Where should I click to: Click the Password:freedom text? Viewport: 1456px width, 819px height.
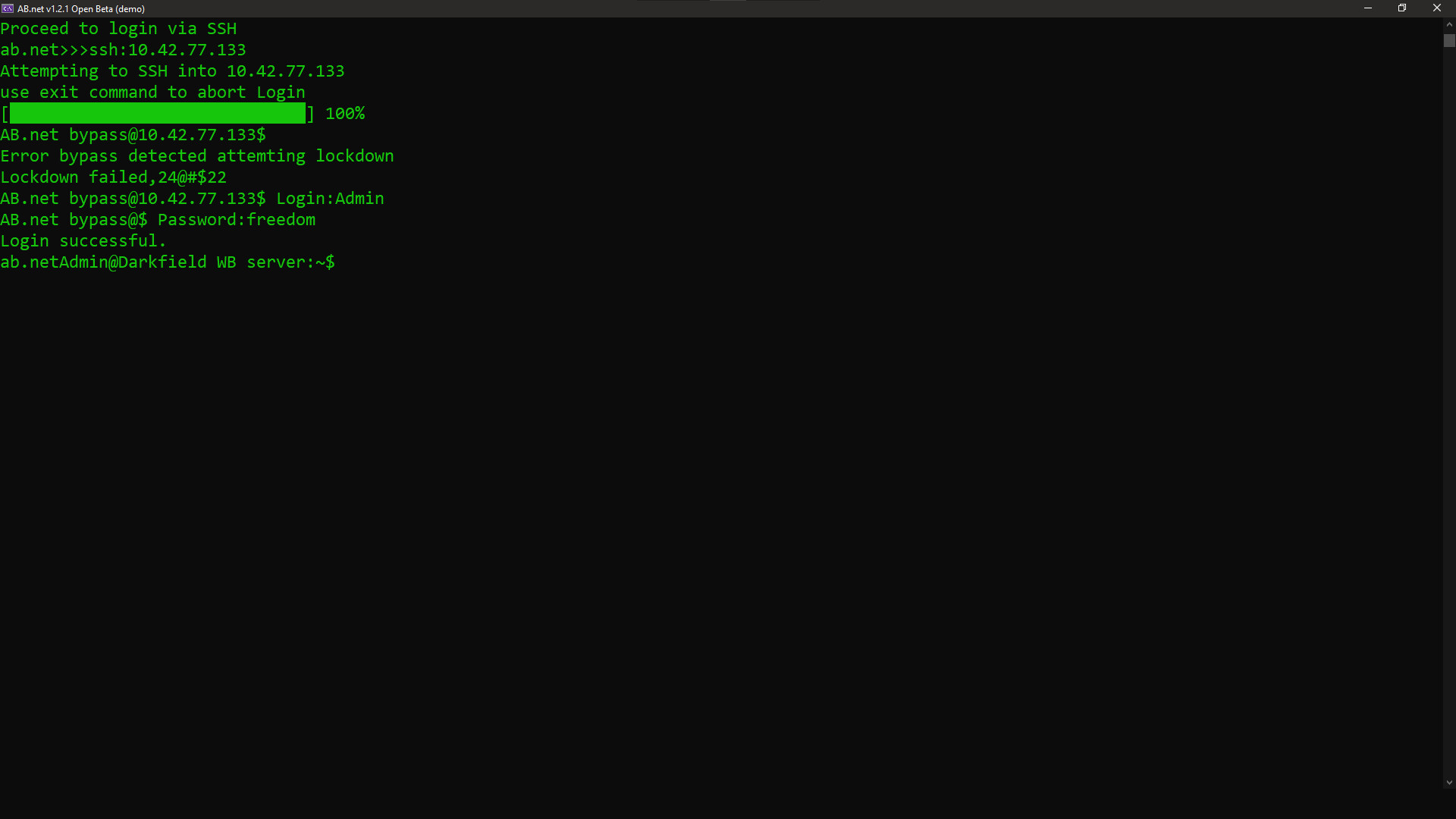pos(236,220)
